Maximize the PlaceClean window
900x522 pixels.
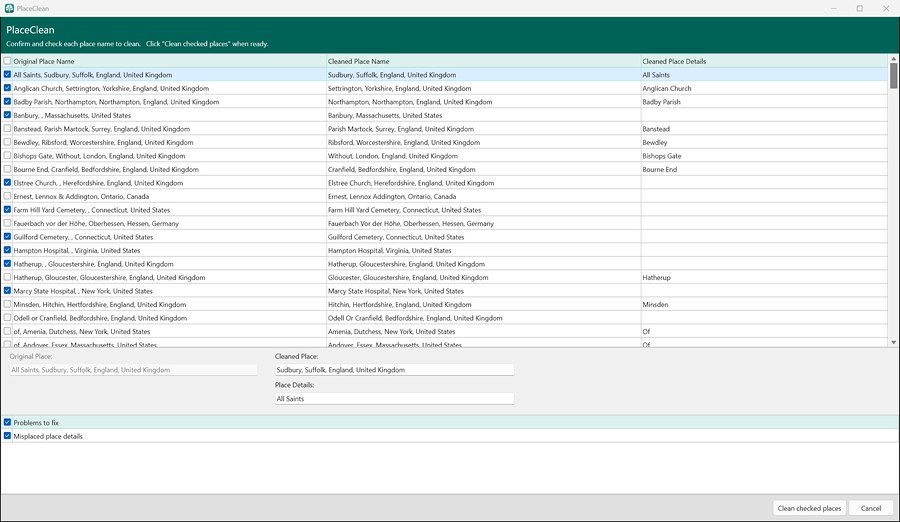[x=859, y=8]
